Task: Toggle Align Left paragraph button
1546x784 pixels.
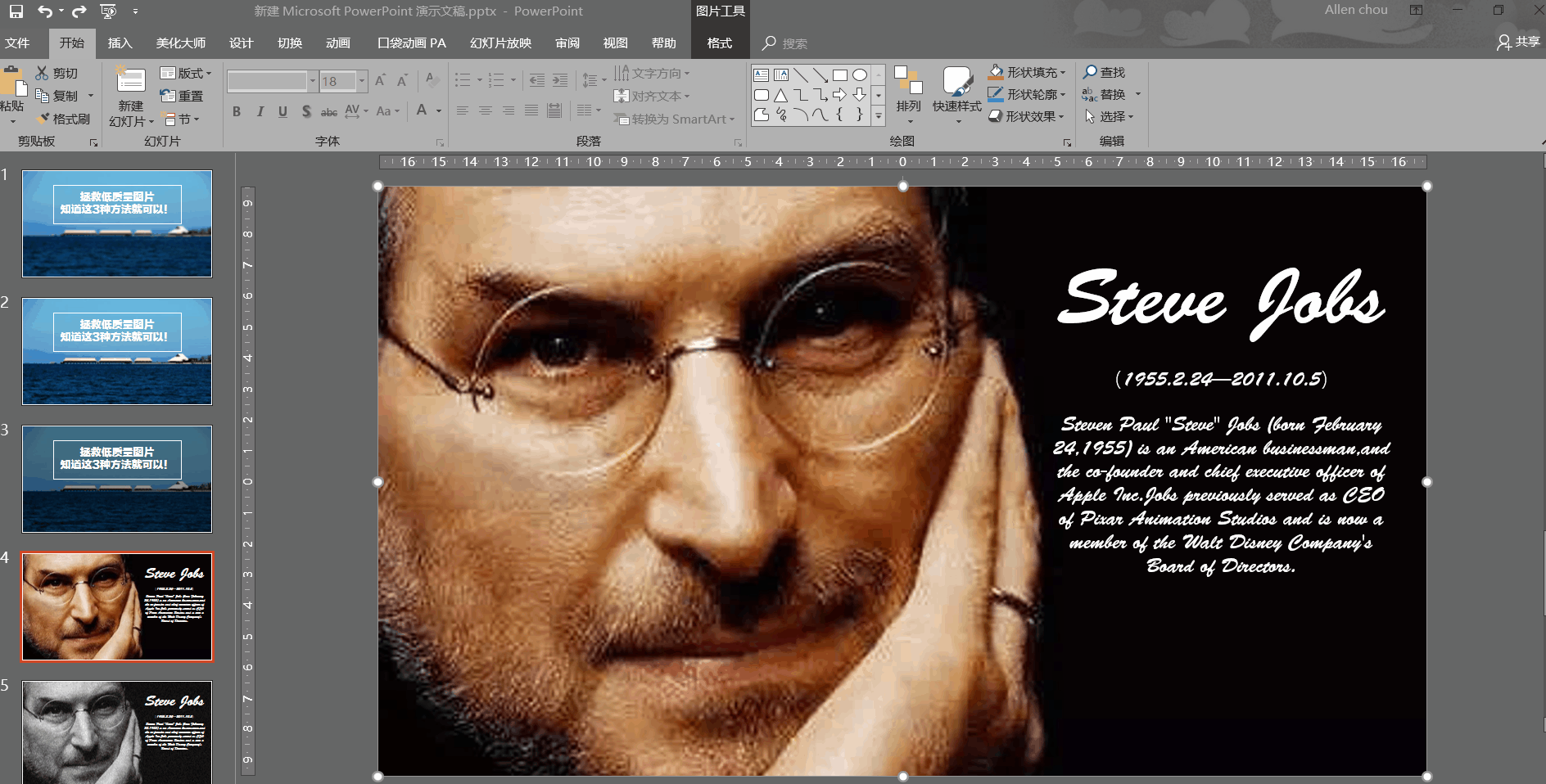Action: [463, 110]
